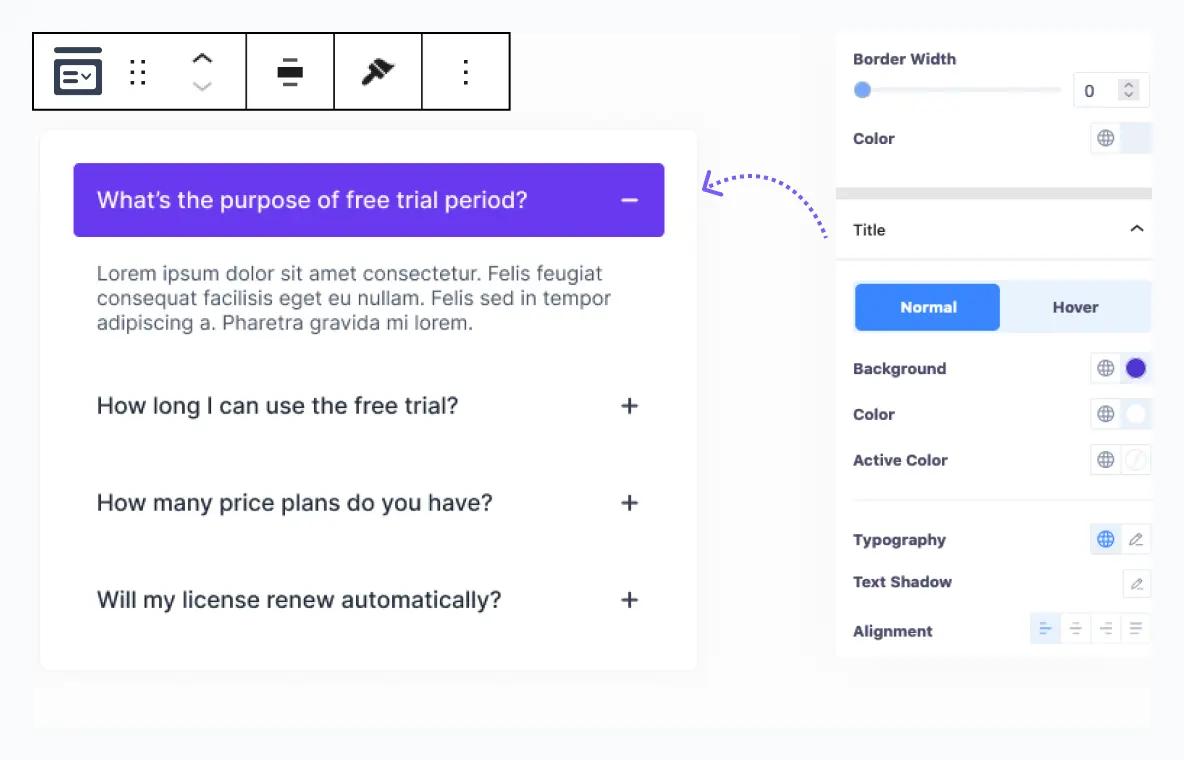
Task: Switch to the Hover tab
Action: 1075,307
